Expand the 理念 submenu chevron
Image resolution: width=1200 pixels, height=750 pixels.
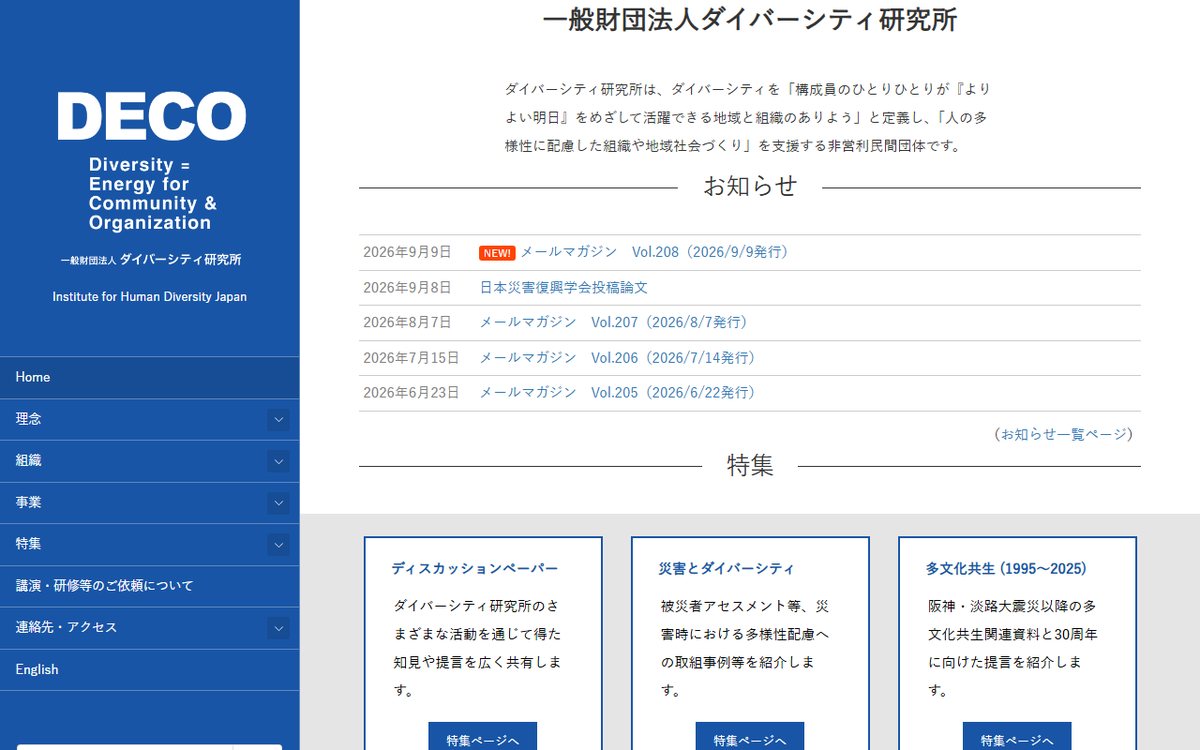[x=278, y=420]
